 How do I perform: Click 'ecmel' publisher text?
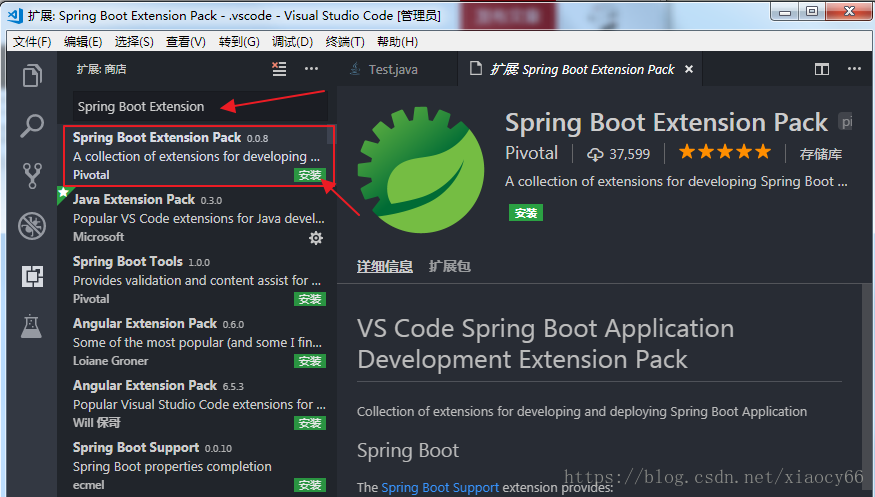point(88,485)
